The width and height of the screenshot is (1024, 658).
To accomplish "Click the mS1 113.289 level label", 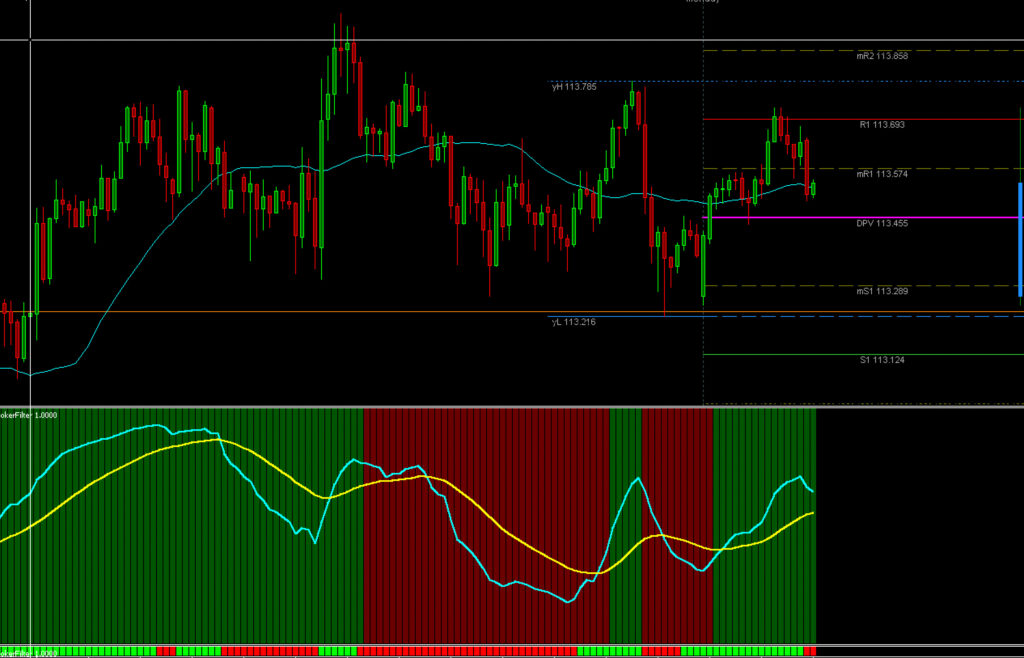I will 882,291.
